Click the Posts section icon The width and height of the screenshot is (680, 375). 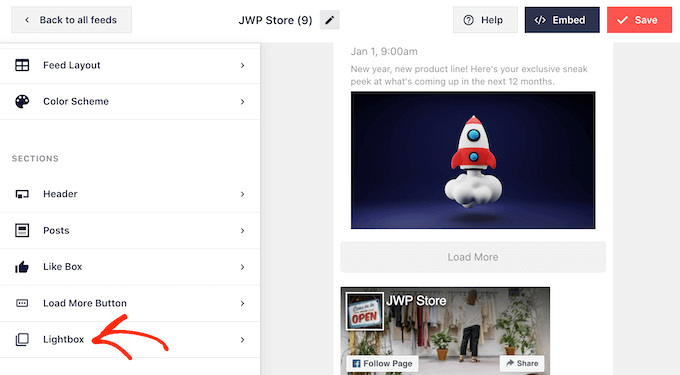coord(22,230)
